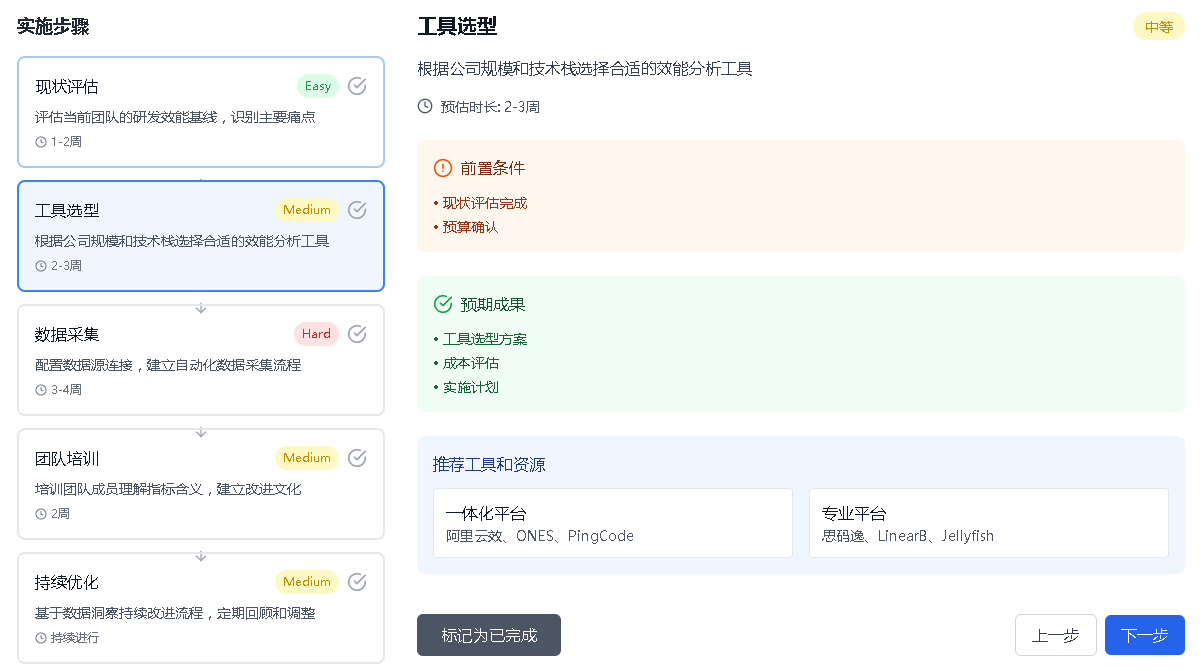Screen dimensions: 1203x671
Task: Go back using 上一步 button
Action: coord(1055,635)
